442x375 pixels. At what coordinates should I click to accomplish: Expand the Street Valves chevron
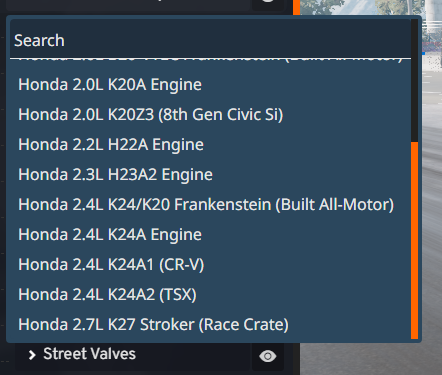click(32, 355)
